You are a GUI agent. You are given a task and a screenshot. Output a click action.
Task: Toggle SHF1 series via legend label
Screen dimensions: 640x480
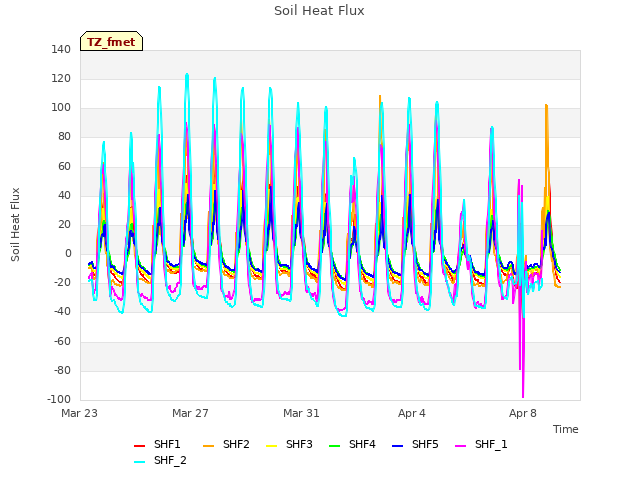point(167,444)
